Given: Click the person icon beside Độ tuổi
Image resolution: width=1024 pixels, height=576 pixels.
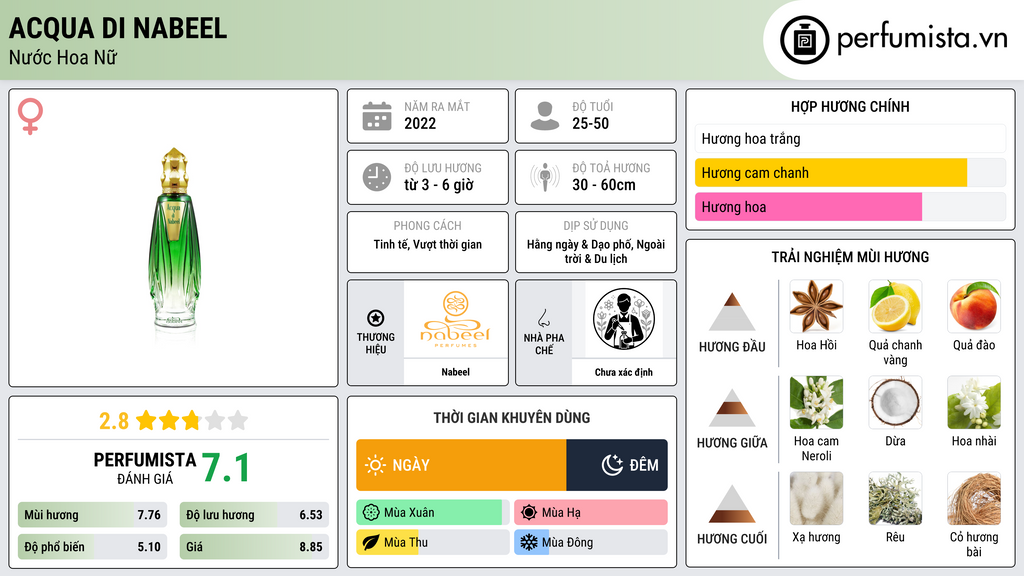Looking at the screenshot, I should pyautogui.click(x=545, y=116).
